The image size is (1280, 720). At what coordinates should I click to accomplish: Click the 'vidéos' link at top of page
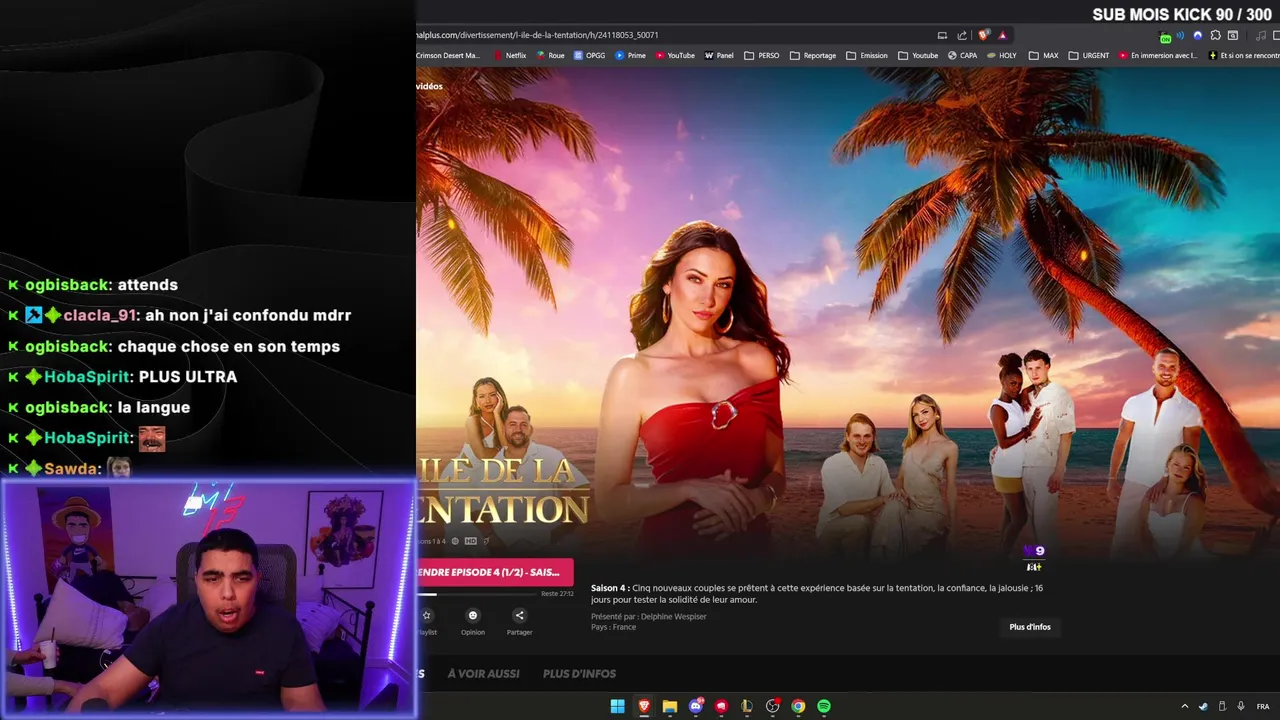coord(429,86)
